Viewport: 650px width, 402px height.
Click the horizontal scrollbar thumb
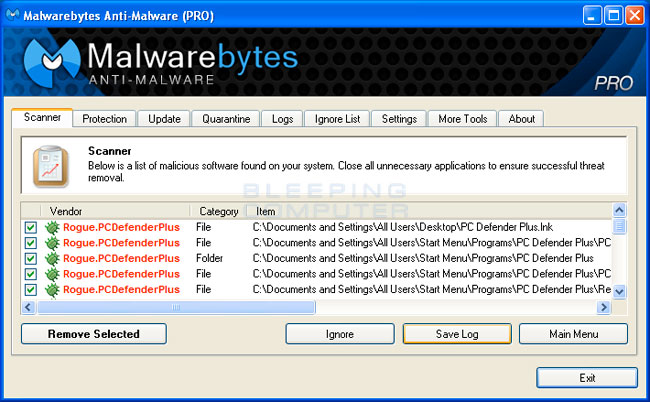point(176,307)
